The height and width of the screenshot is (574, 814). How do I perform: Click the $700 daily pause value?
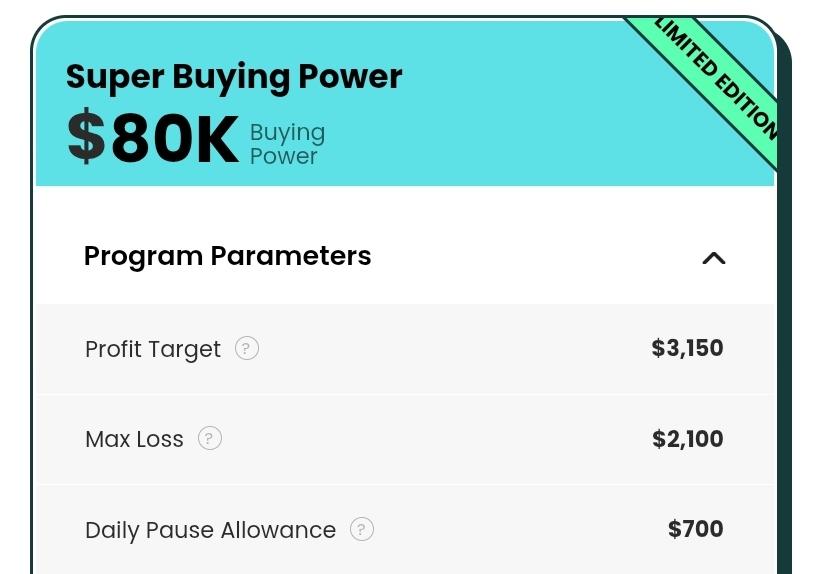695,529
